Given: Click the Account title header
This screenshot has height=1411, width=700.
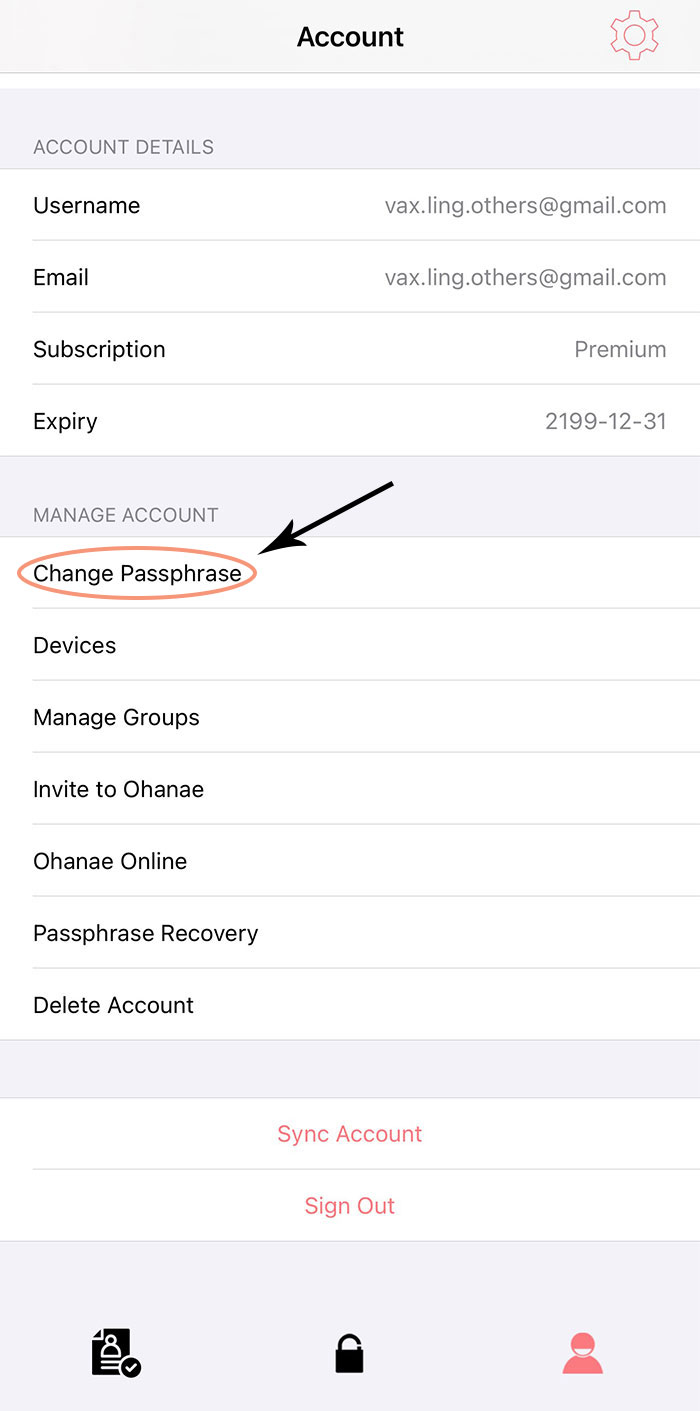Looking at the screenshot, I should click(x=350, y=37).
